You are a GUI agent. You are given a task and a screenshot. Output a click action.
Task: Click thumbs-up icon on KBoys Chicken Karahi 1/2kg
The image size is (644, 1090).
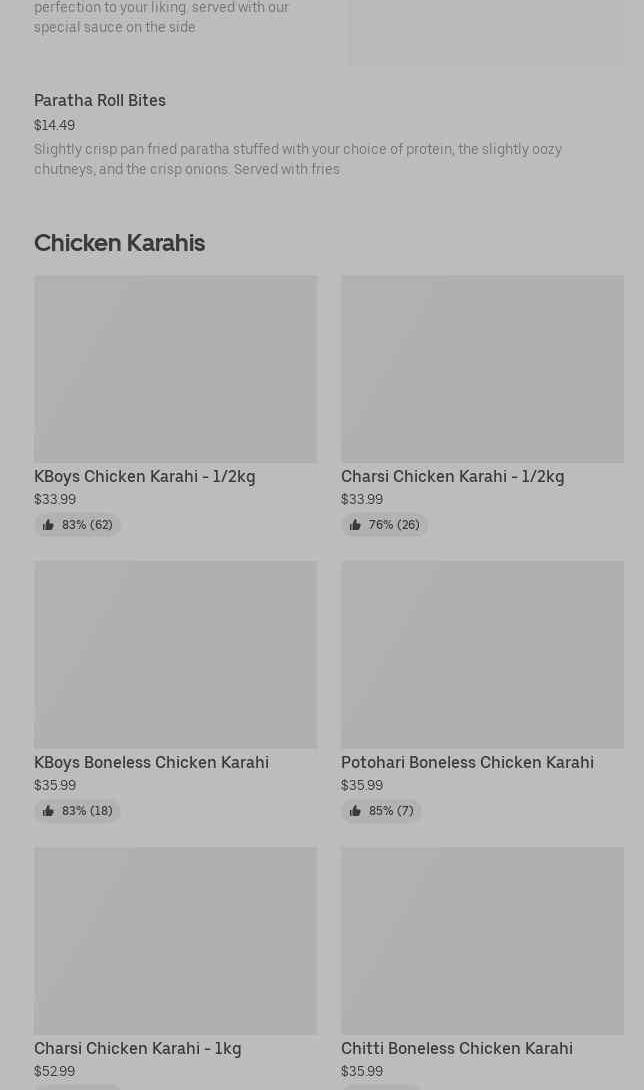[48, 525]
